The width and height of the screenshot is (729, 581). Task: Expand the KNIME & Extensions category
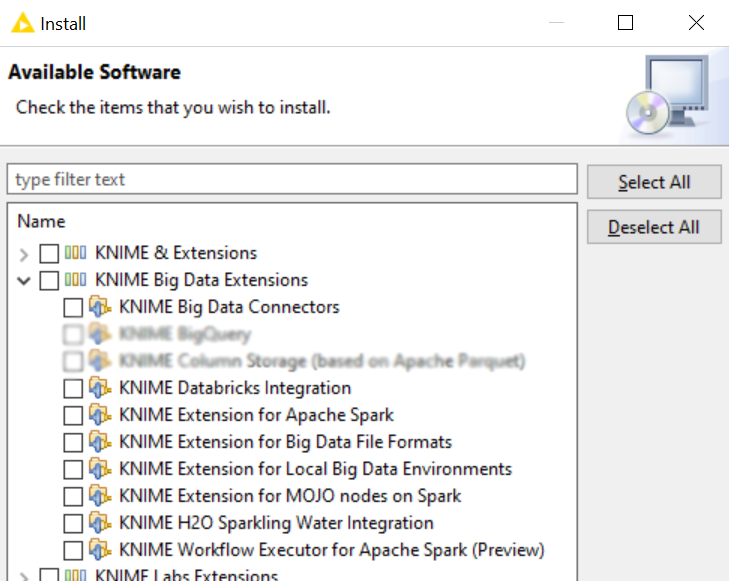[x=24, y=254]
